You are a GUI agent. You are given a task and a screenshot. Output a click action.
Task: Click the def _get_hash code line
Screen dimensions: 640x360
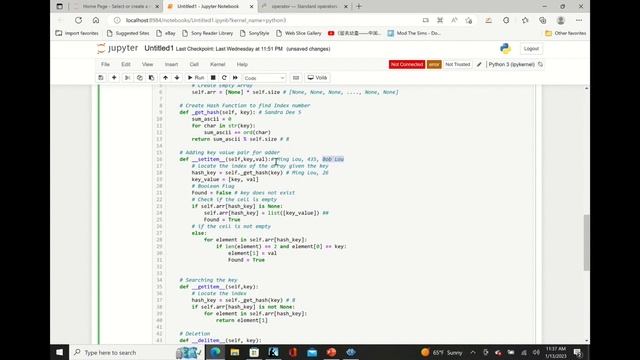240,112
